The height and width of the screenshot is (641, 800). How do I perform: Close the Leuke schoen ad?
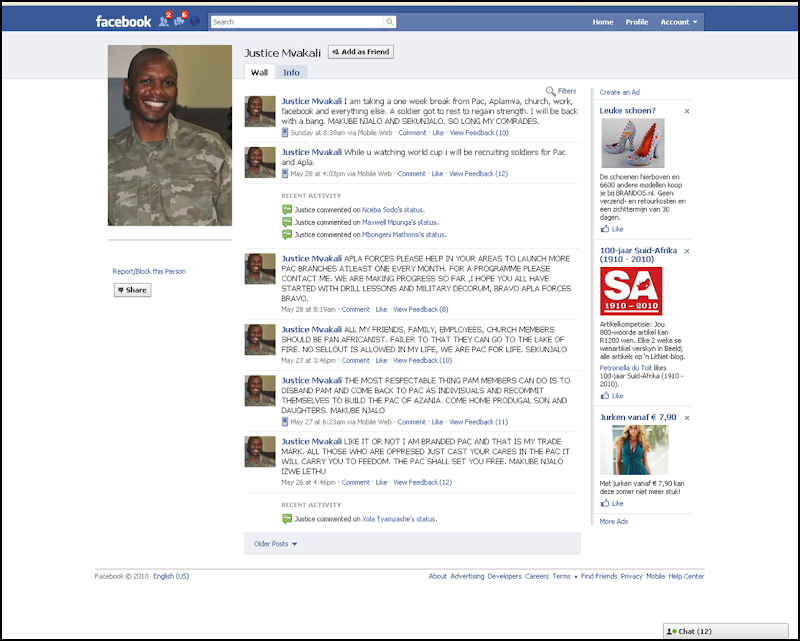(x=687, y=111)
